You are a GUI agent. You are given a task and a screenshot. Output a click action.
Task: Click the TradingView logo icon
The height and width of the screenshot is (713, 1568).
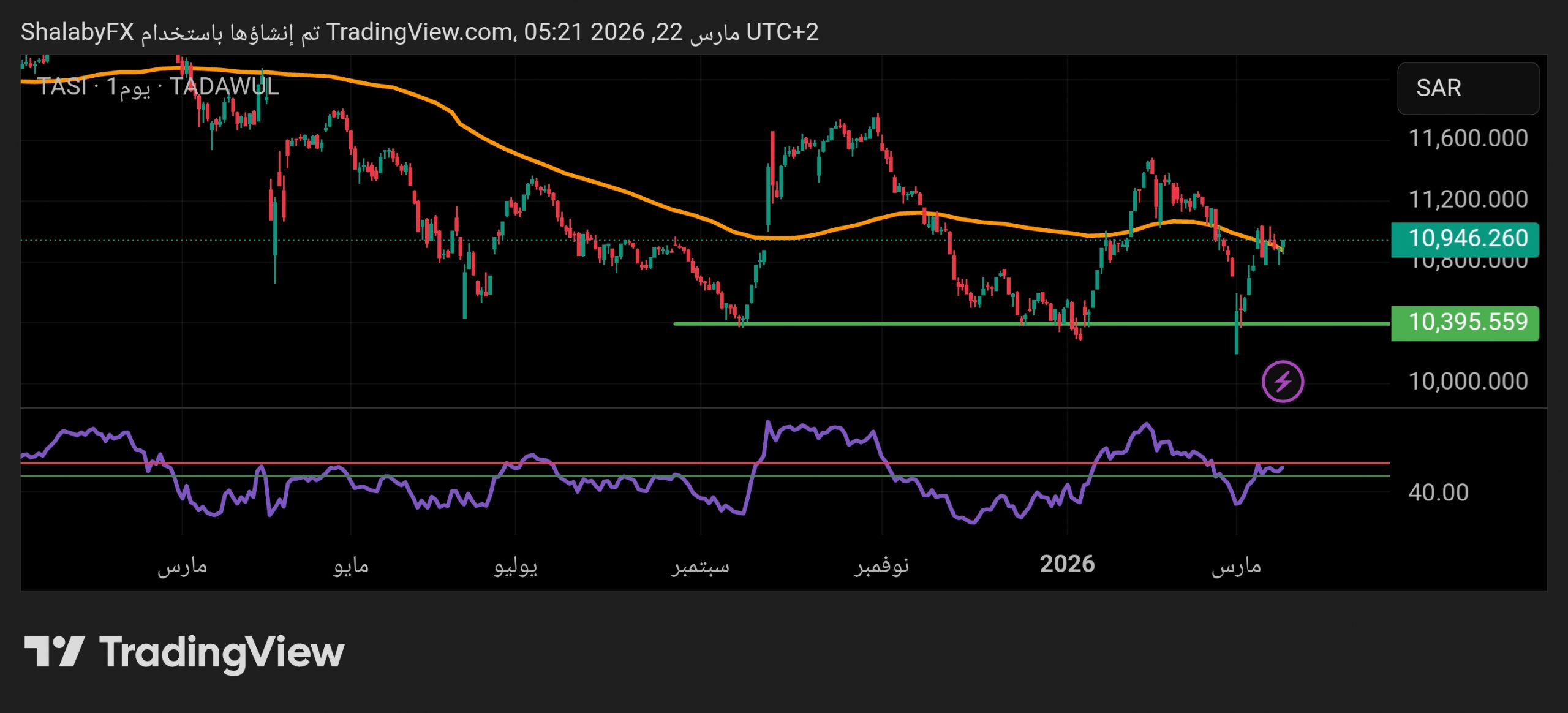pos(54,651)
